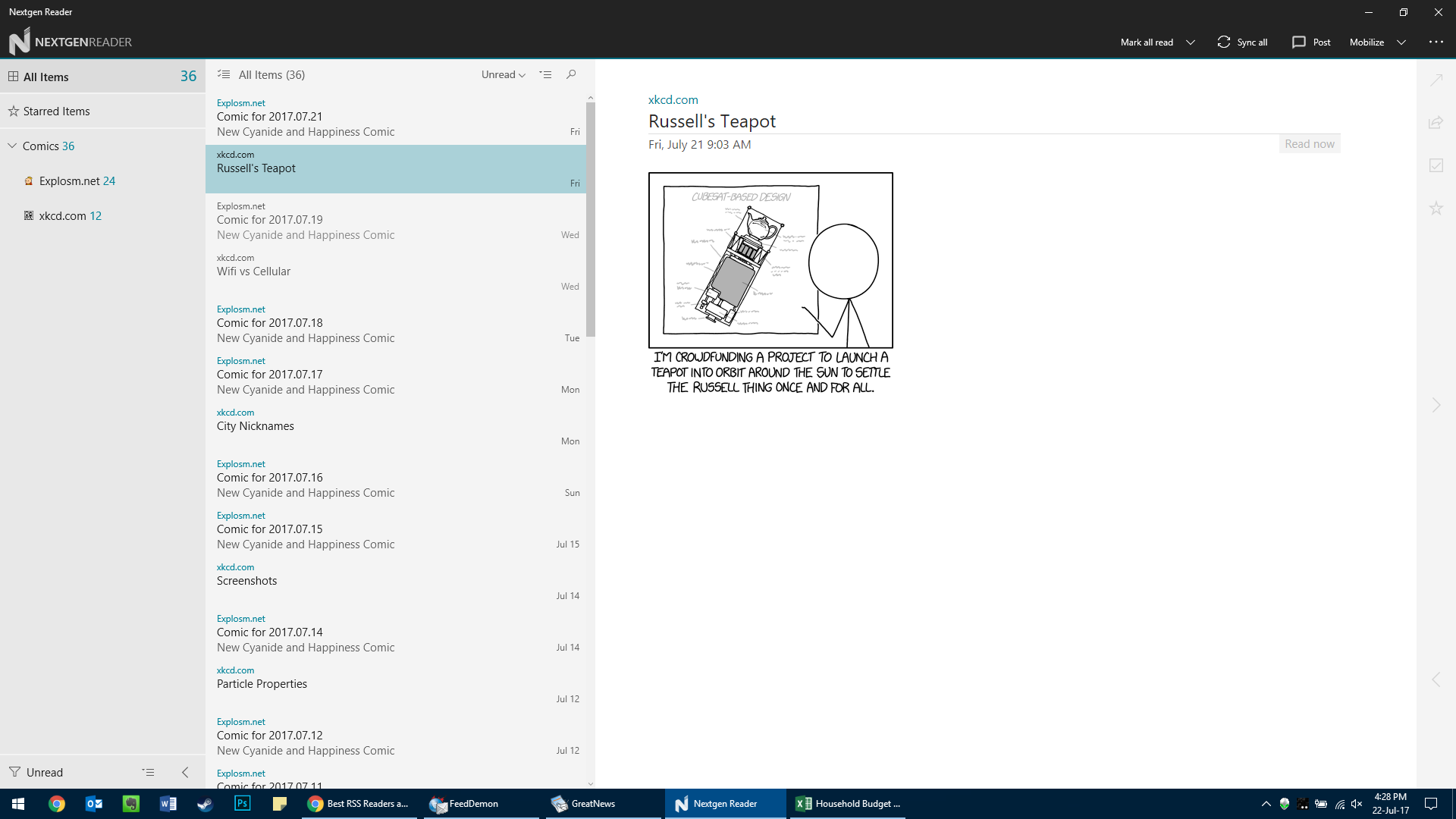This screenshot has height=819, width=1456.
Task: Toggle mark-as-read checkbox in right sidebar
Action: pos(1436,165)
